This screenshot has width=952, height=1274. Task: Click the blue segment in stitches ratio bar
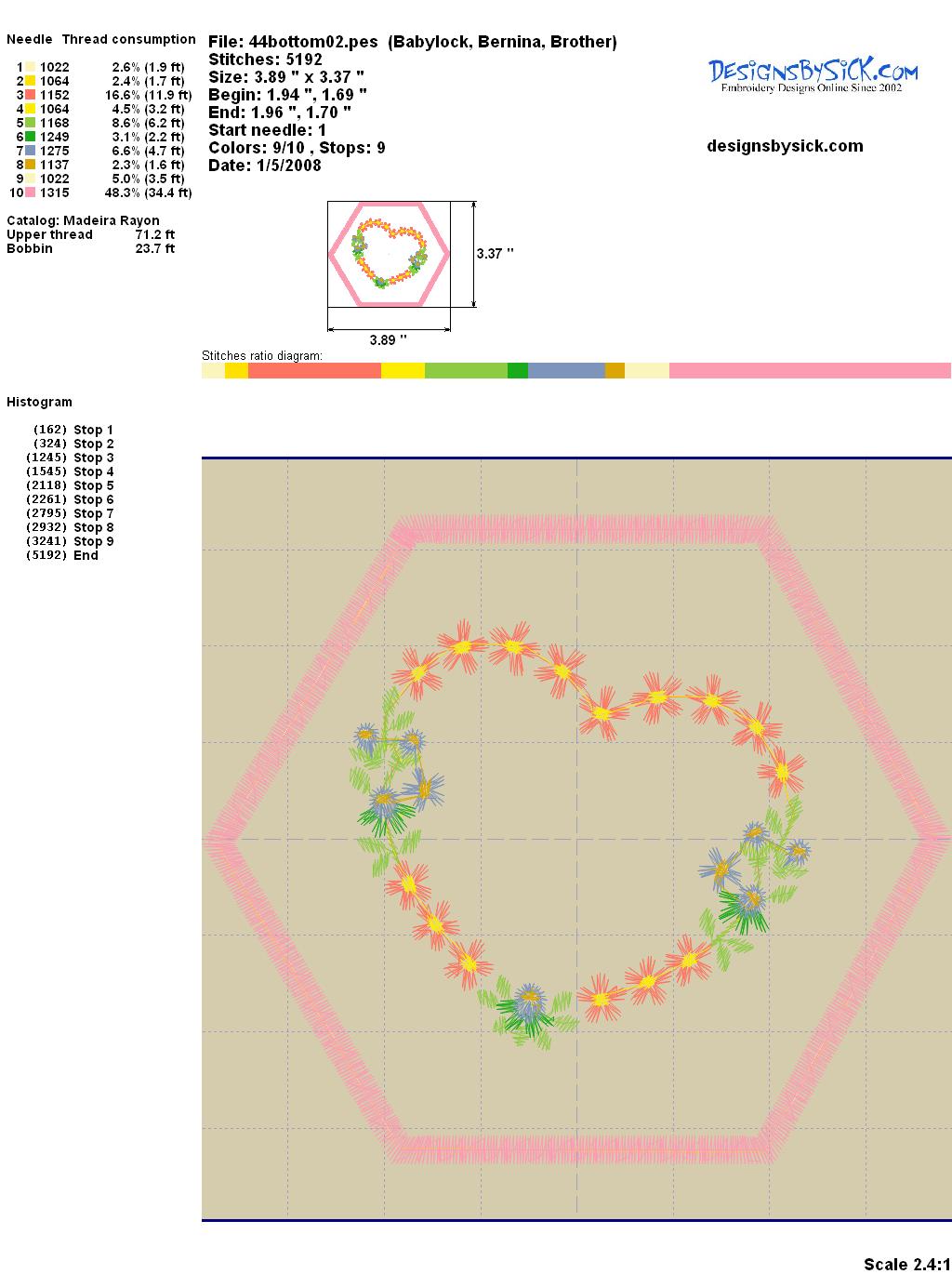pyautogui.click(x=566, y=371)
